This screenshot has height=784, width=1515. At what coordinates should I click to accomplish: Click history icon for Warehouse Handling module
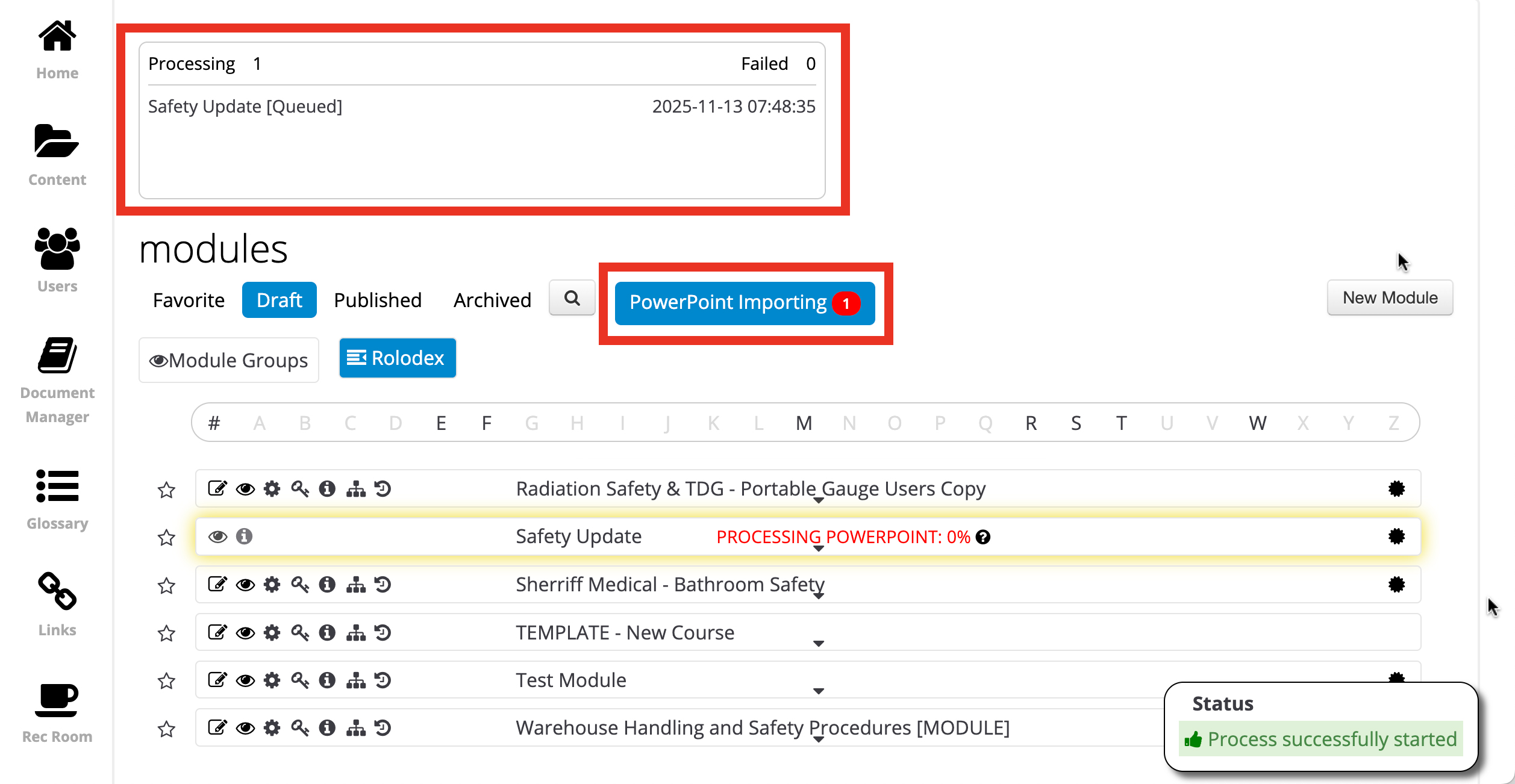[383, 728]
